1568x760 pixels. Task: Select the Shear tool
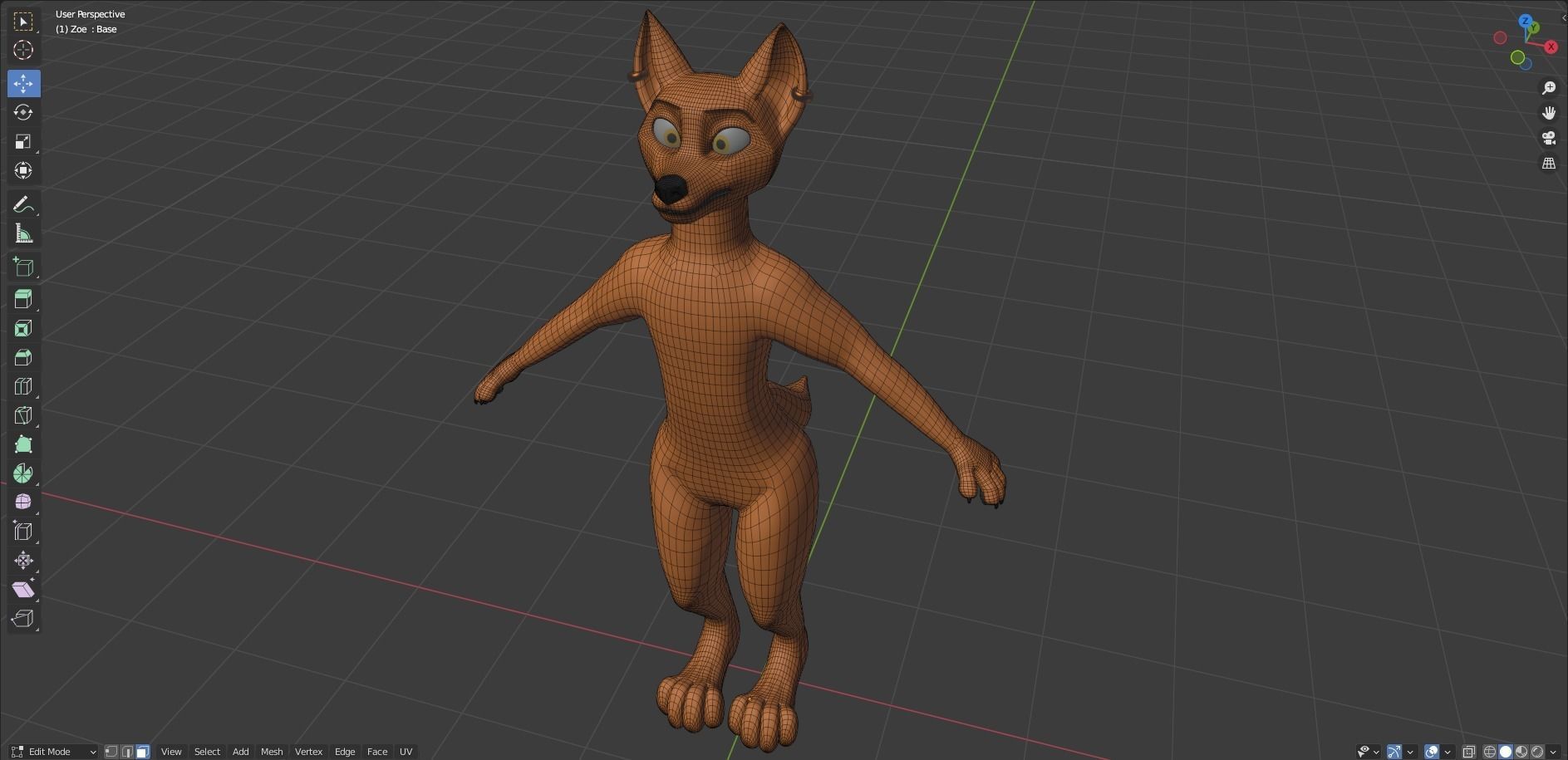point(23,589)
